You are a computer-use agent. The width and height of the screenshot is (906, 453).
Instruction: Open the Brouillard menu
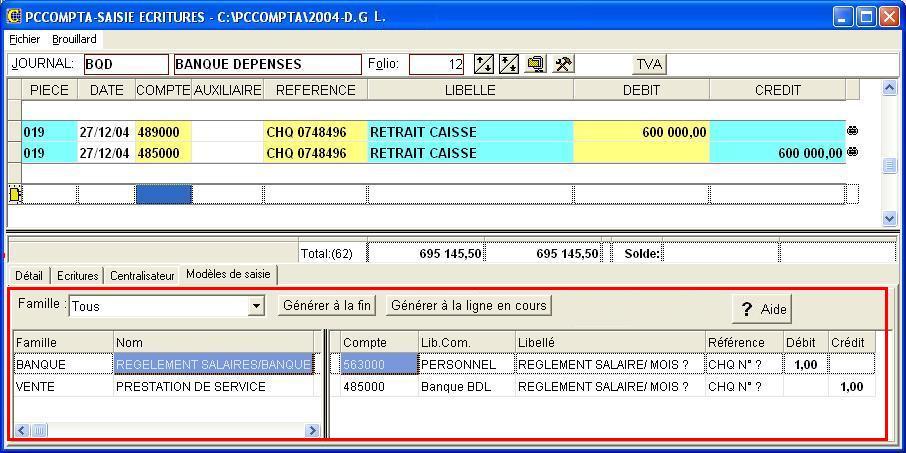74,39
